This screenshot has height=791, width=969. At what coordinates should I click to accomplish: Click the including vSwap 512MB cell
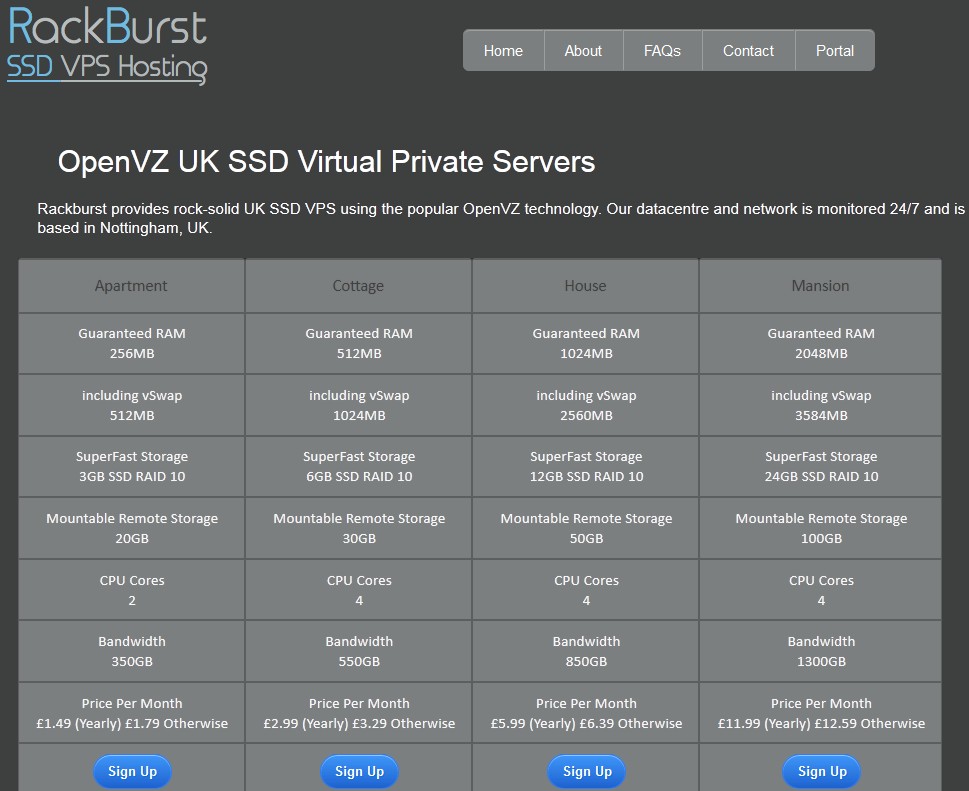[x=132, y=405]
